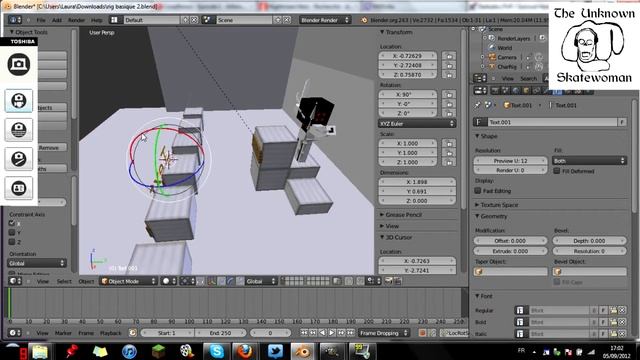This screenshot has height=360, width=640.
Task: Jump to the last frame
Action: pos(350,333)
